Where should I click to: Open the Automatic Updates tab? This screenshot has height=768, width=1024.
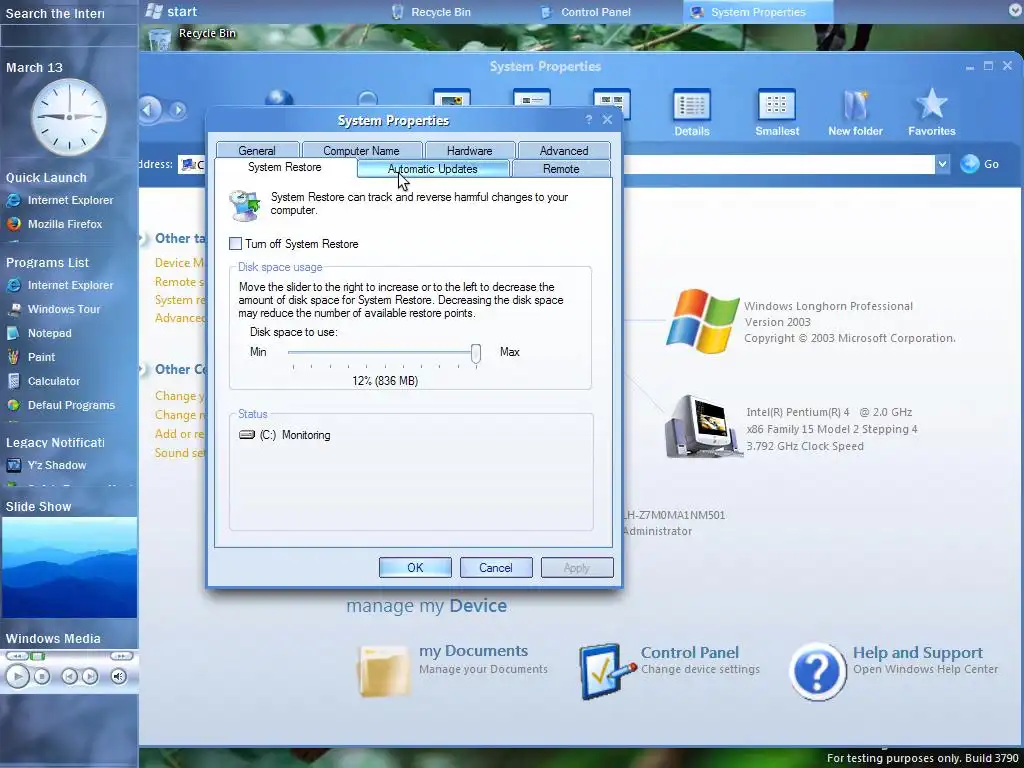[x=433, y=168]
